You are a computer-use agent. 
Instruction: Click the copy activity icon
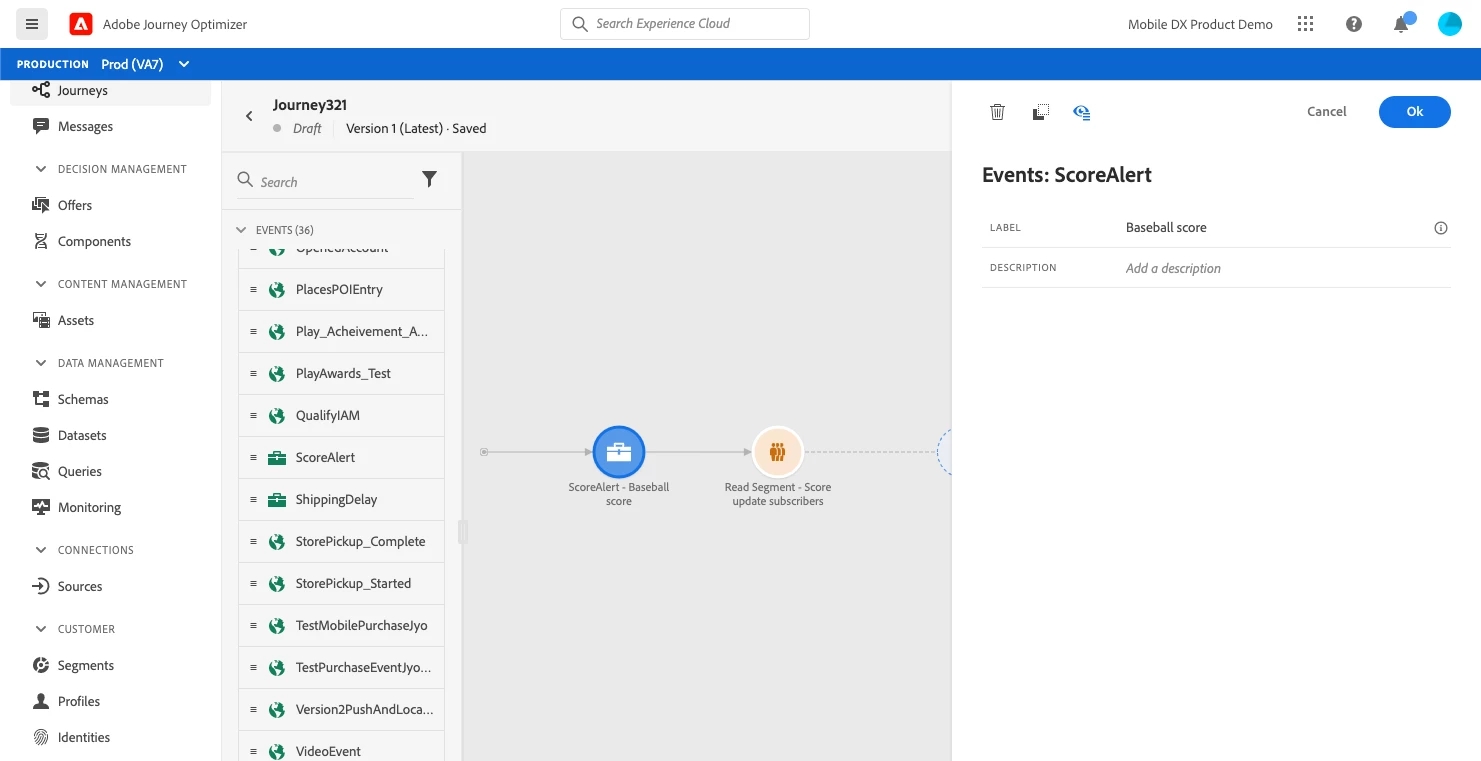pos(1040,112)
